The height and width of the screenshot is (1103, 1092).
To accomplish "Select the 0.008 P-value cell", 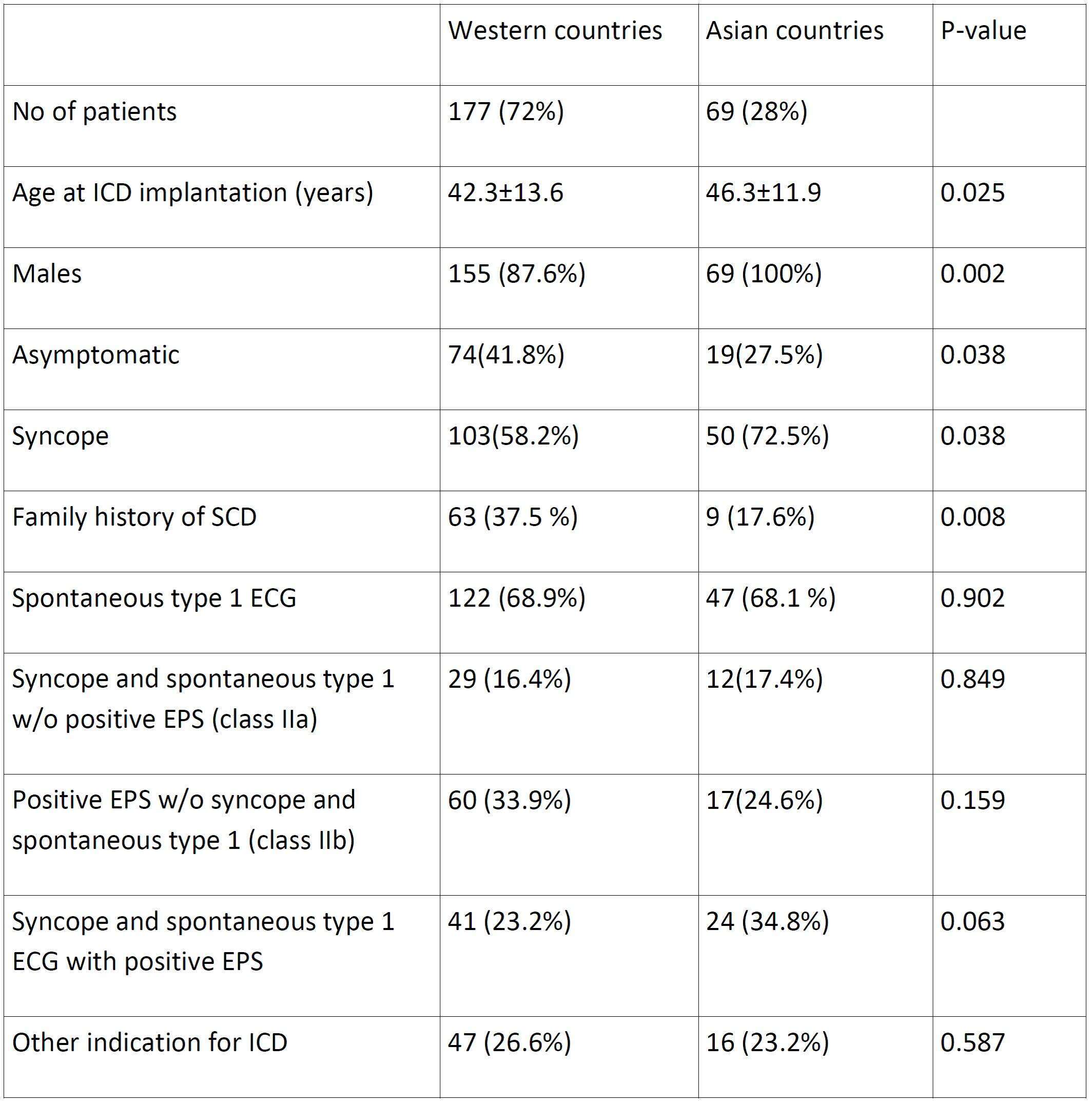I will 973,517.
